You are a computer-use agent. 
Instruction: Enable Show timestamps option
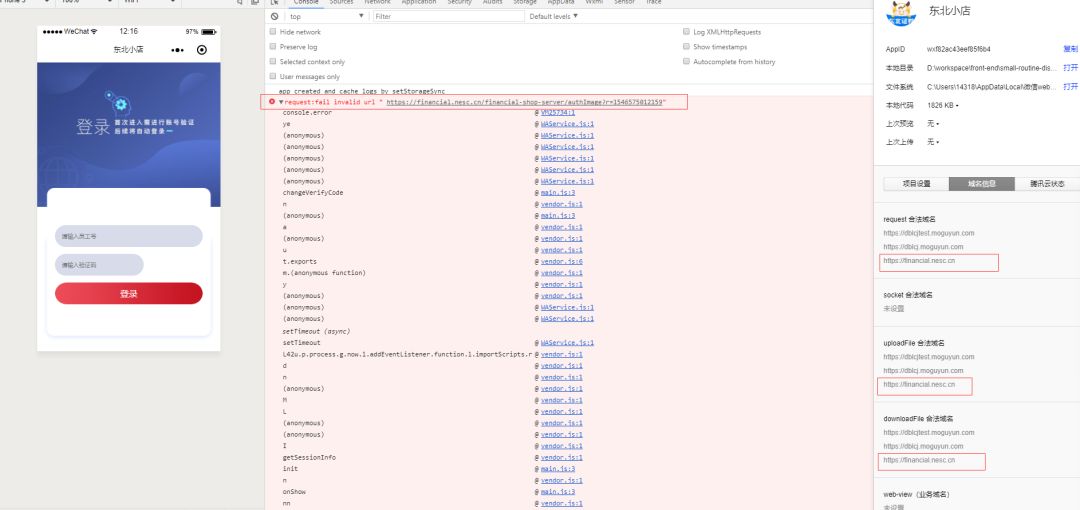686,47
